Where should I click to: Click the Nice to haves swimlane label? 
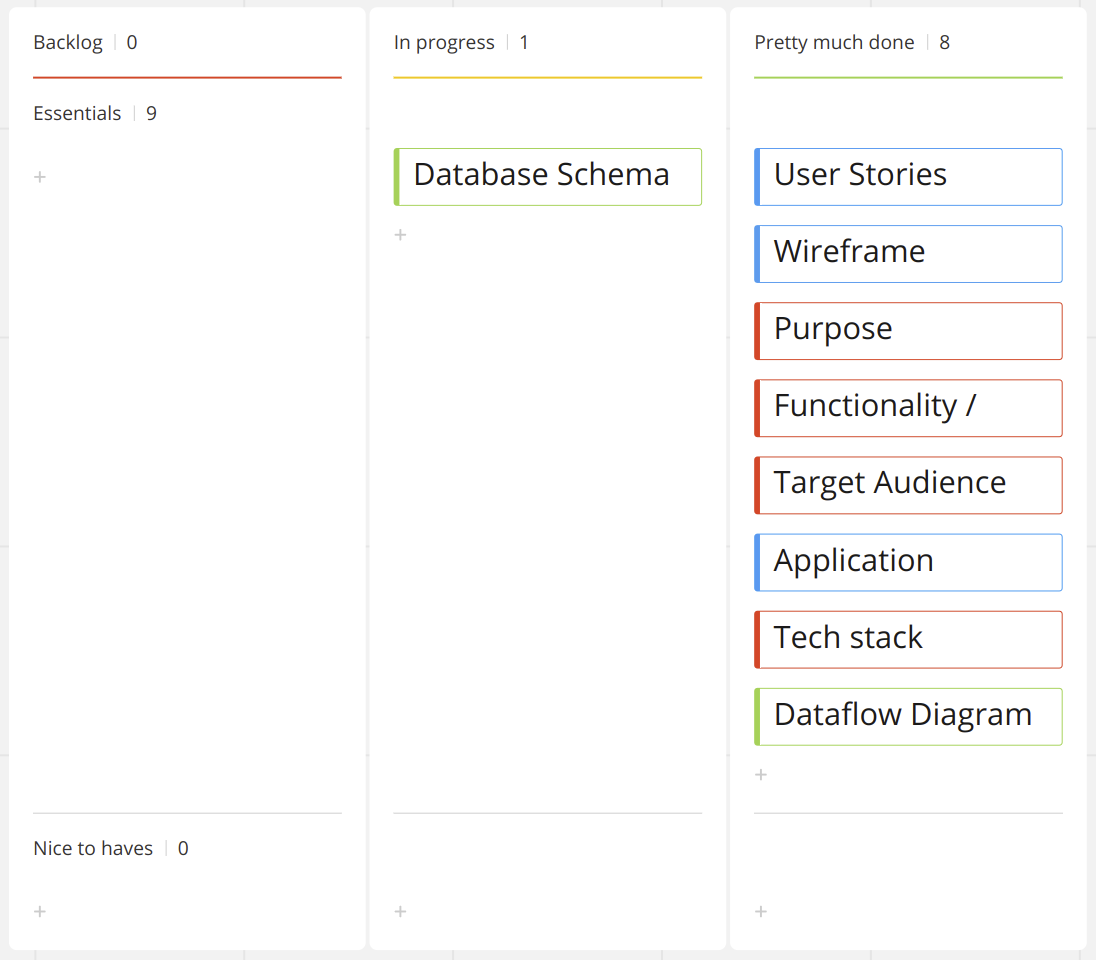point(93,848)
